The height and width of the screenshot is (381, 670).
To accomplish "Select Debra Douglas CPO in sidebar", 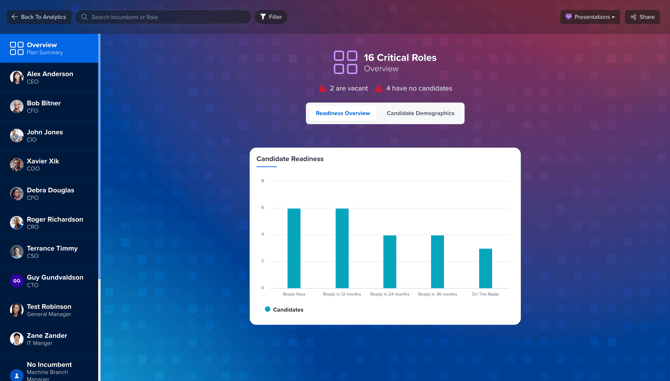I will click(49, 193).
